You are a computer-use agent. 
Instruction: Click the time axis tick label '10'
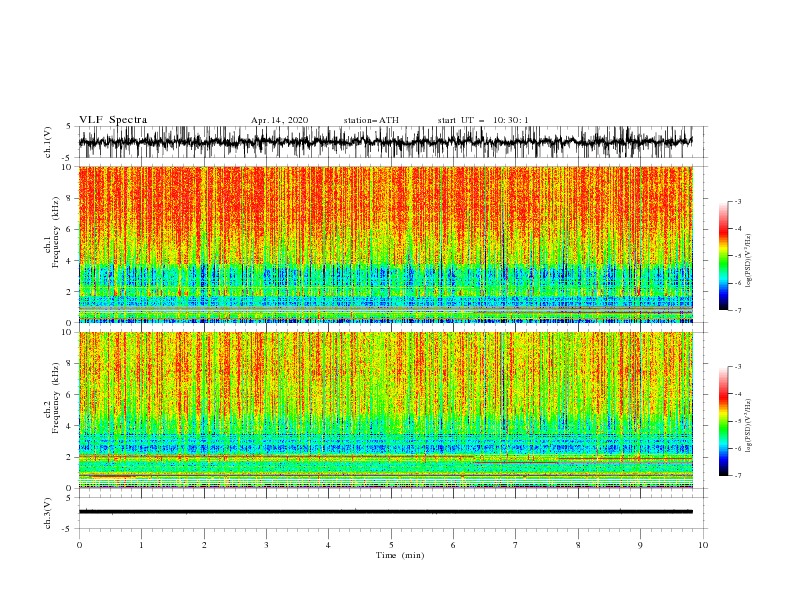(703, 545)
